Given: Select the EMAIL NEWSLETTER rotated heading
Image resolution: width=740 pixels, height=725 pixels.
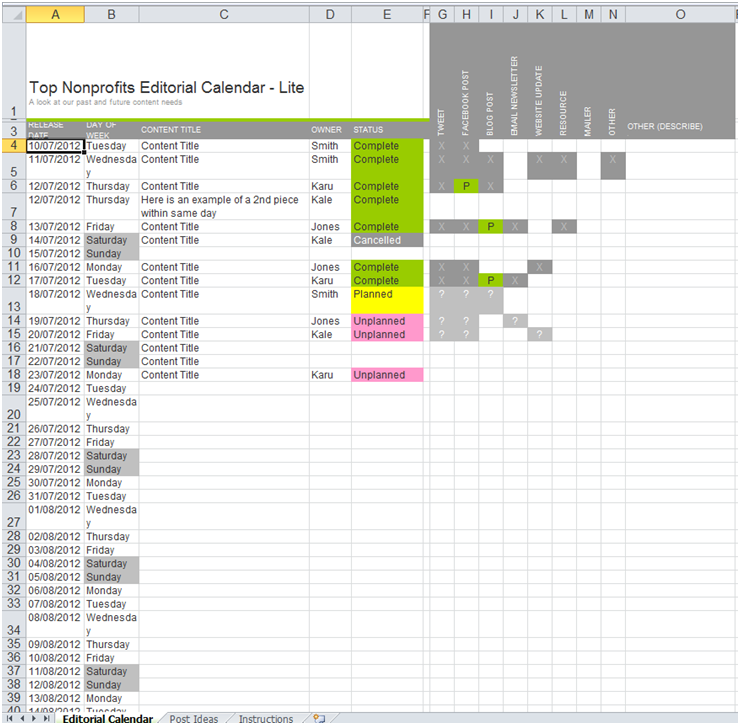Looking at the screenshot, I should pyautogui.click(x=515, y=96).
